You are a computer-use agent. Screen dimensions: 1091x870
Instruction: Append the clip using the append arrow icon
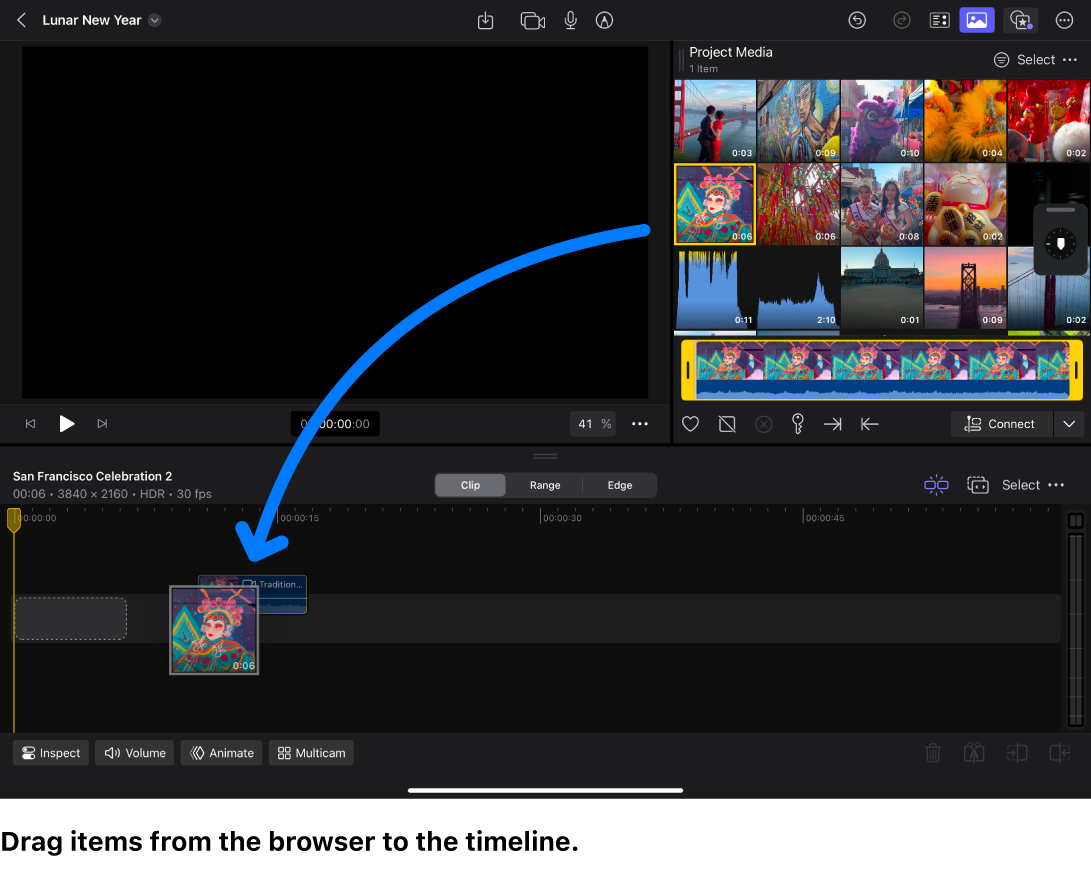(x=833, y=423)
